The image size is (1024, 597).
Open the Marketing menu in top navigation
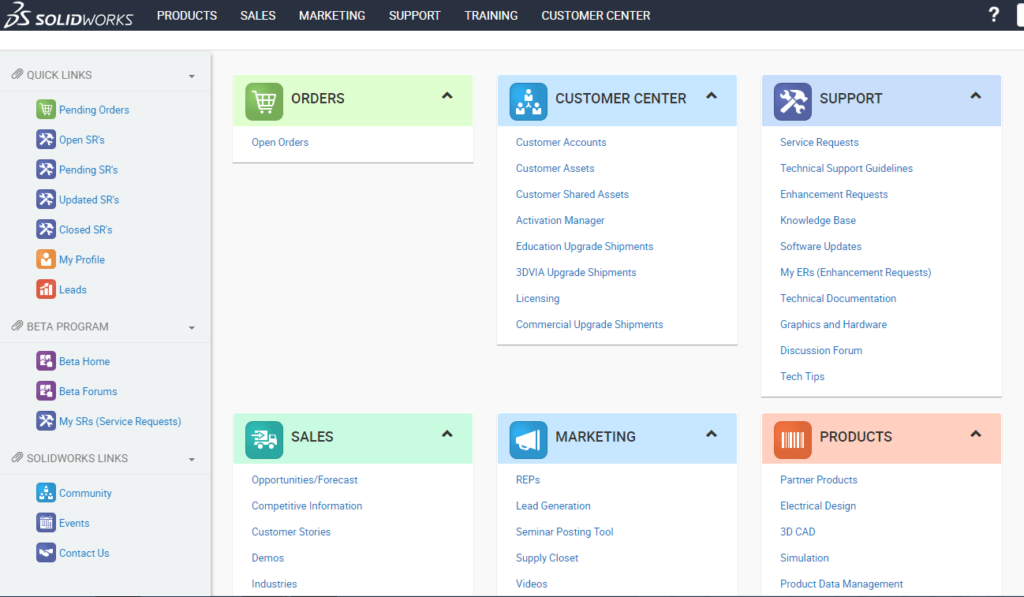[332, 16]
